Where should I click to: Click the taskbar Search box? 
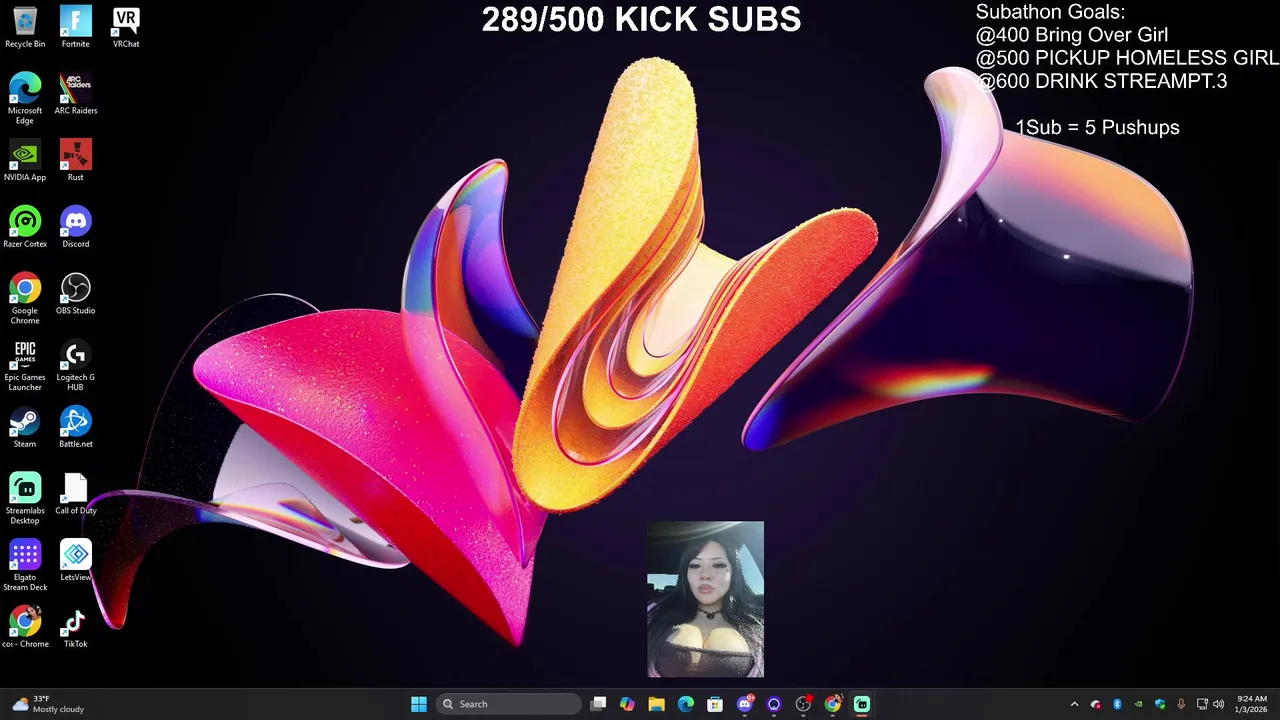(508, 704)
